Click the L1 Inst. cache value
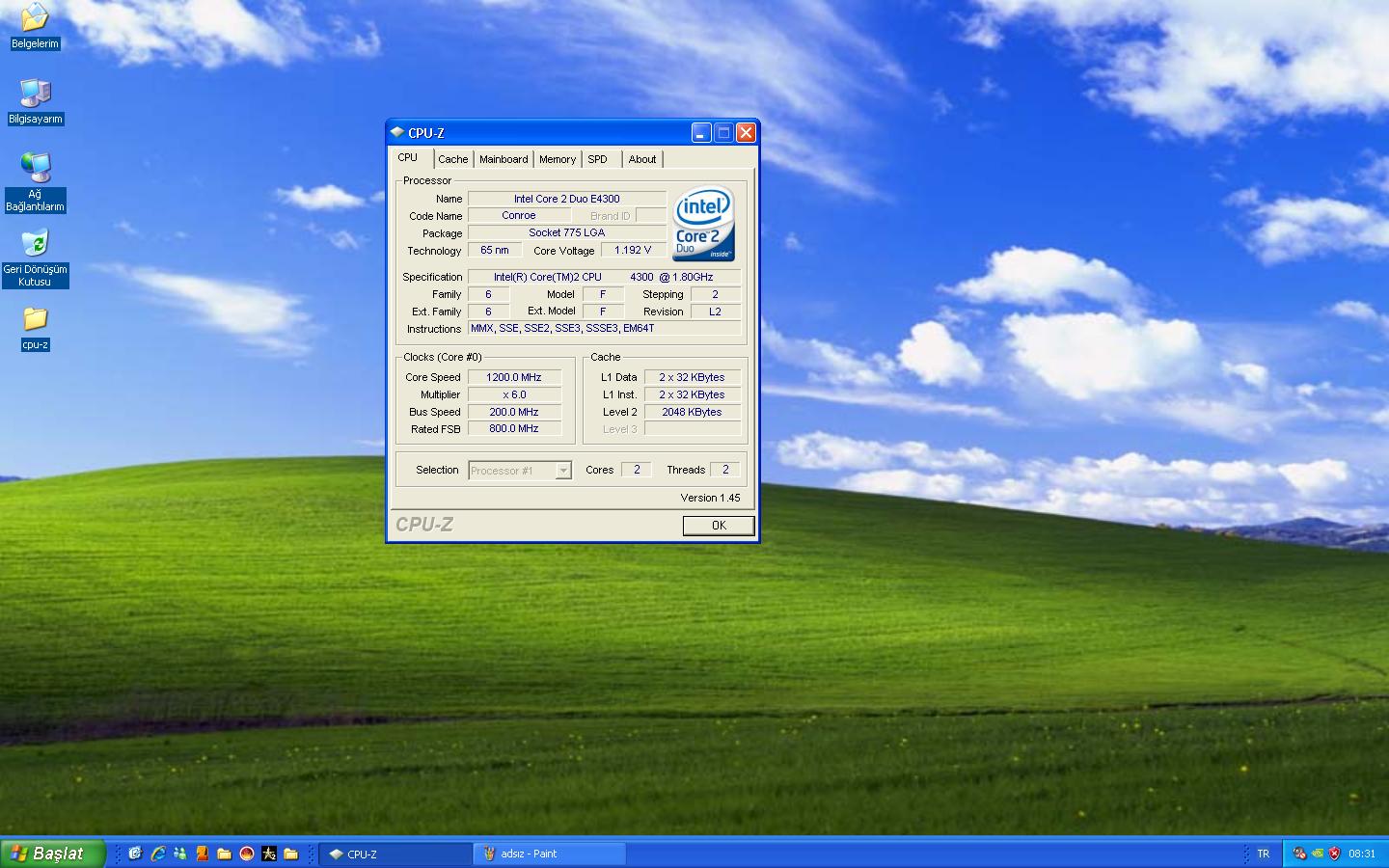1389x868 pixels. click(x=693, y=394)
